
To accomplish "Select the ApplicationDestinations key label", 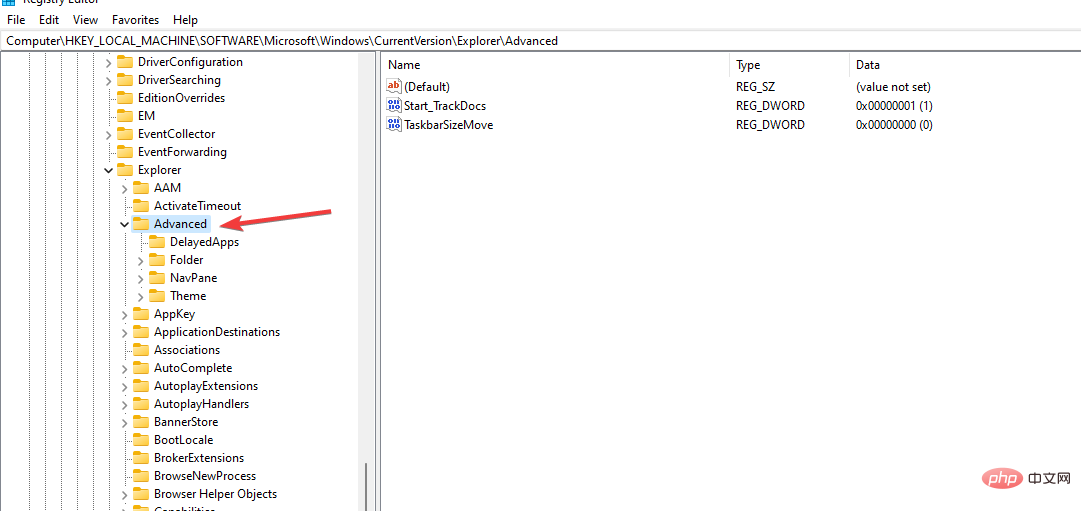I will tap(217, 332).
